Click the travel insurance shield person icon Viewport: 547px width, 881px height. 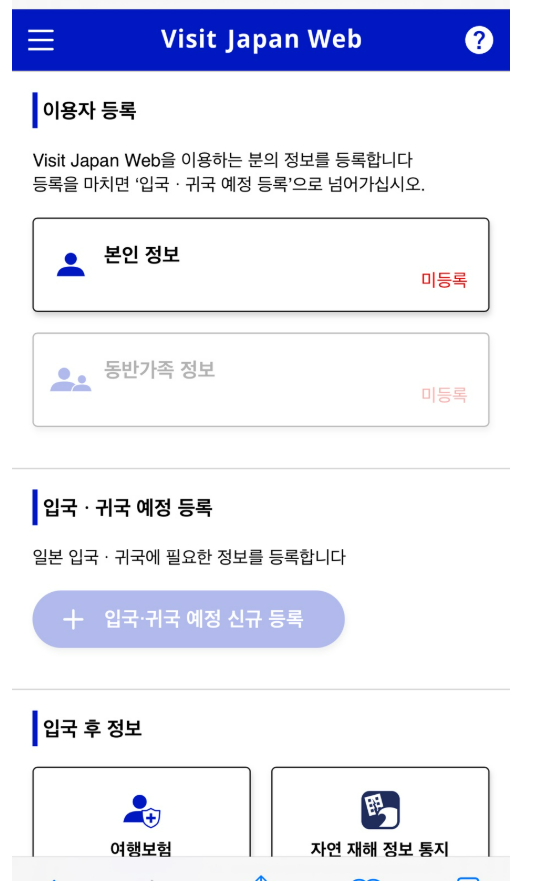point(142,811)
